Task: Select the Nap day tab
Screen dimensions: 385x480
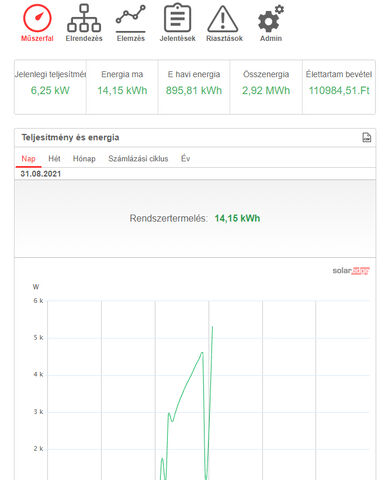Action: (28, 159)
